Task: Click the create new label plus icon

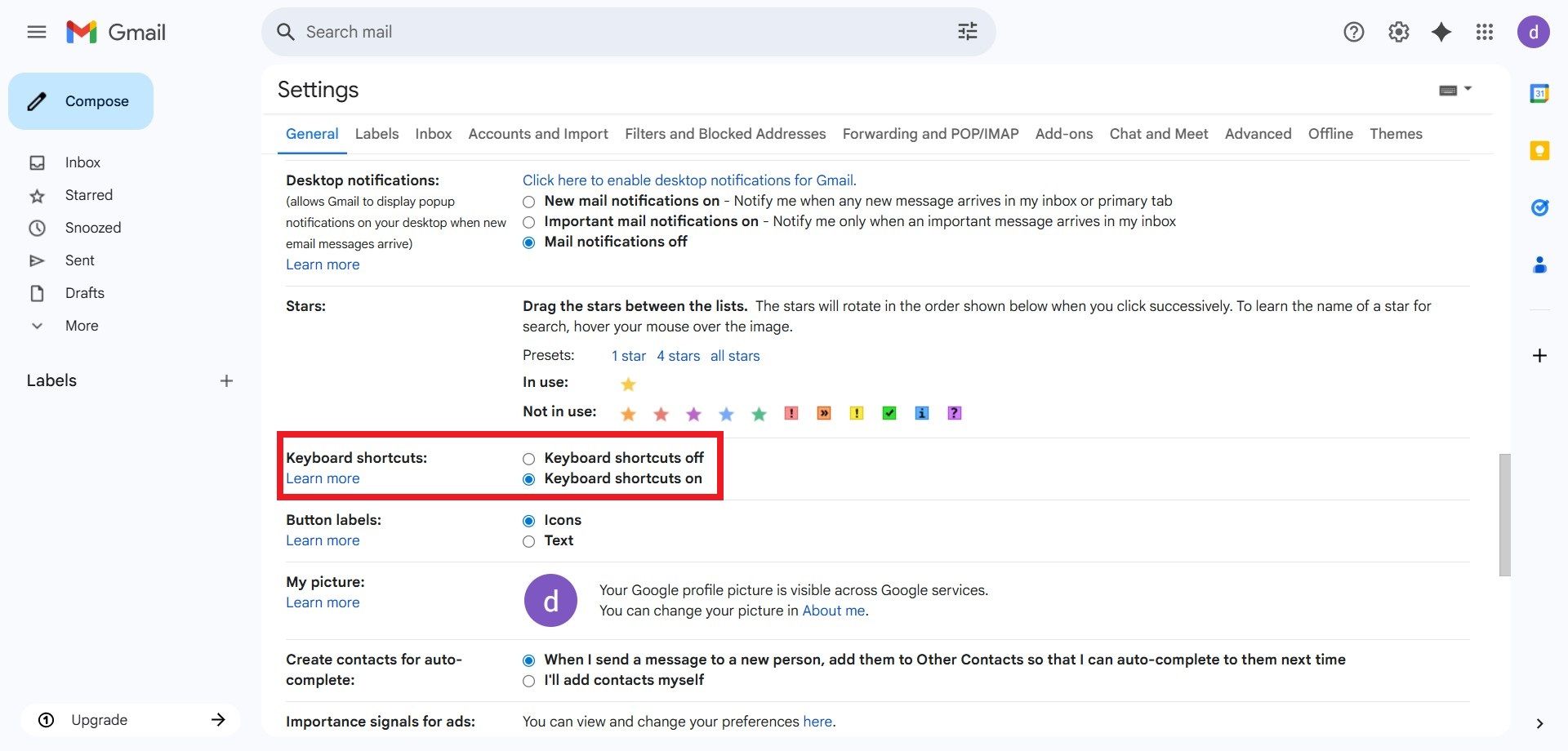Action: coord(226,380)
